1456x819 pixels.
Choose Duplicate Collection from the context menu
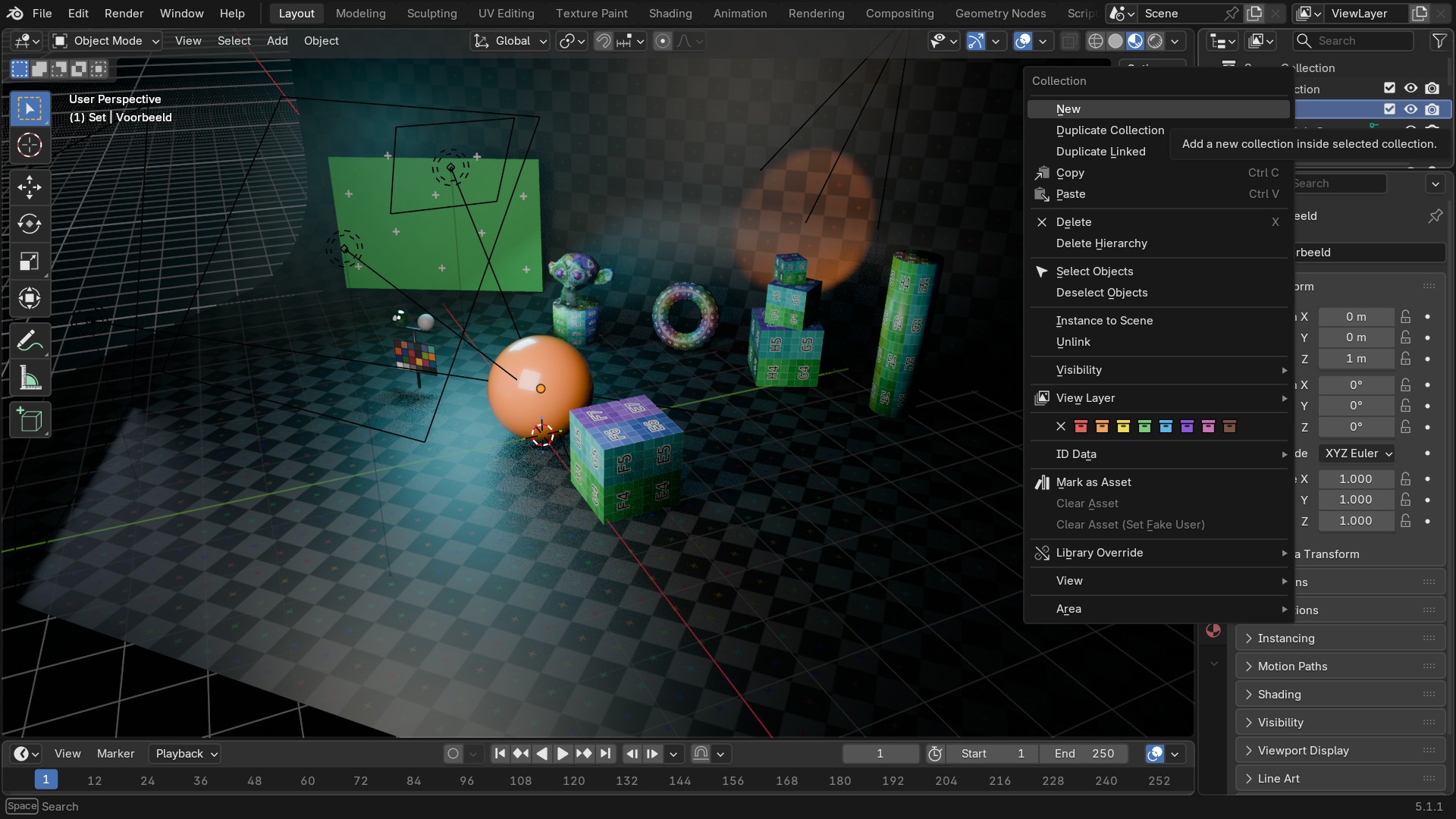click(x=1109, y=130)
